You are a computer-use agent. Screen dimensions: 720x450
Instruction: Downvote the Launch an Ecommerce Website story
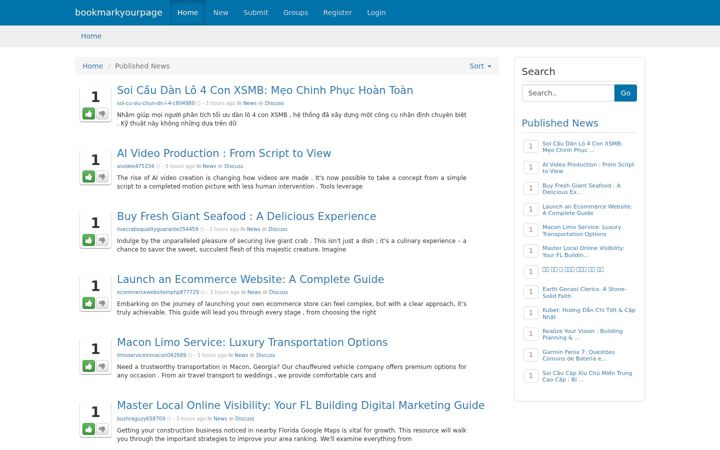tap(102, 303)
